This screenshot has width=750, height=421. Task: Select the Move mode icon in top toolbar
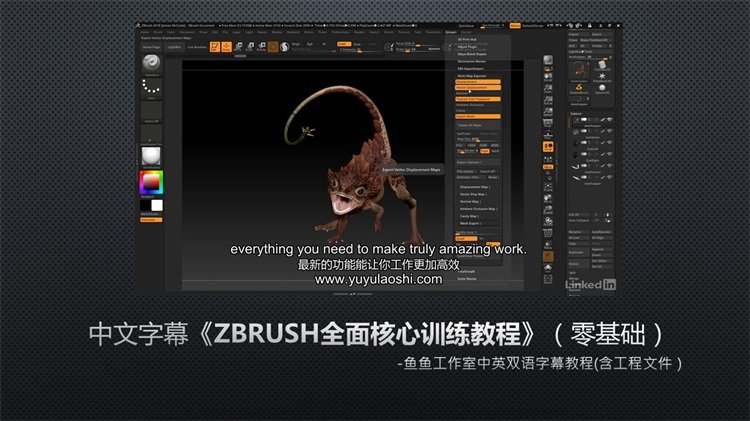point(238,46)
